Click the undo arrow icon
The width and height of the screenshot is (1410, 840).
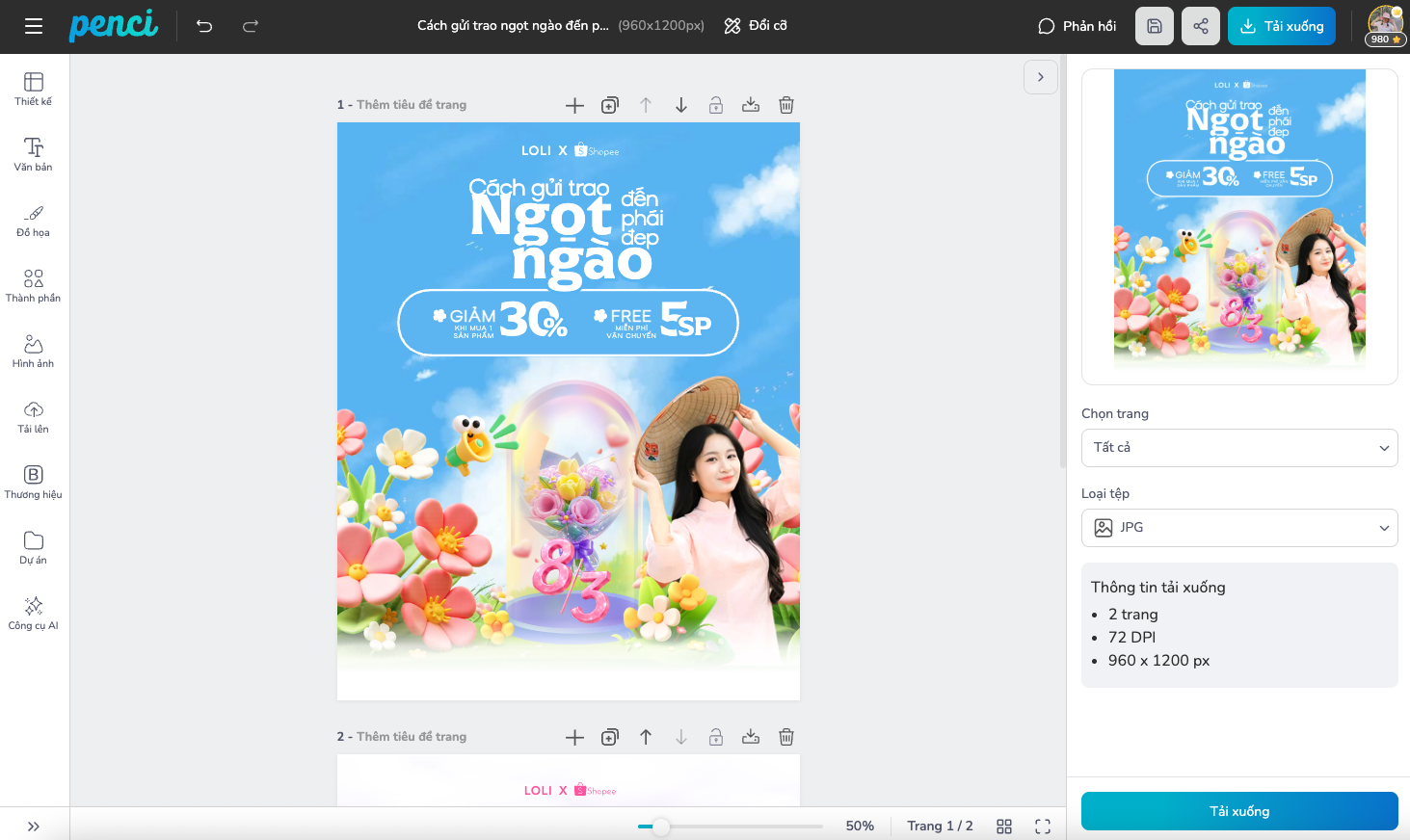[204, 26]
